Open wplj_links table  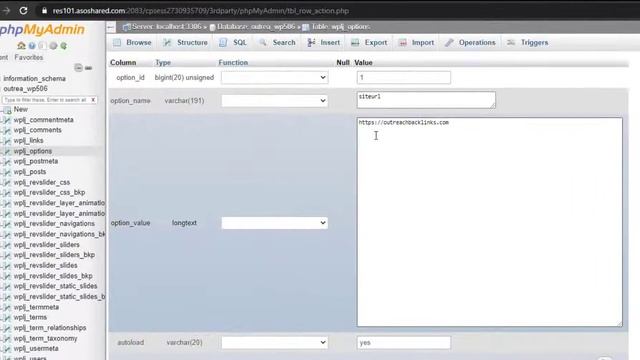29,140
